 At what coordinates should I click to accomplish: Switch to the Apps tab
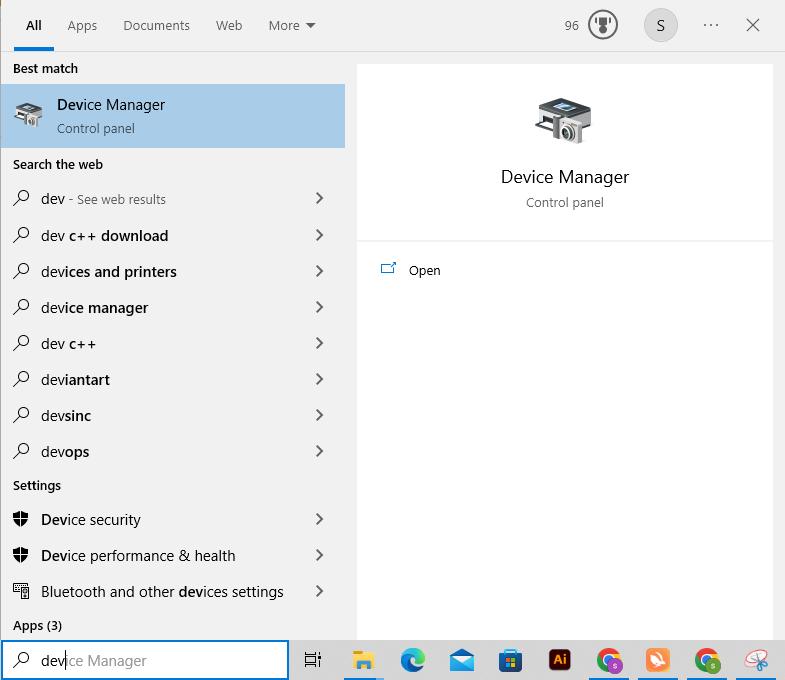point(82,25)
